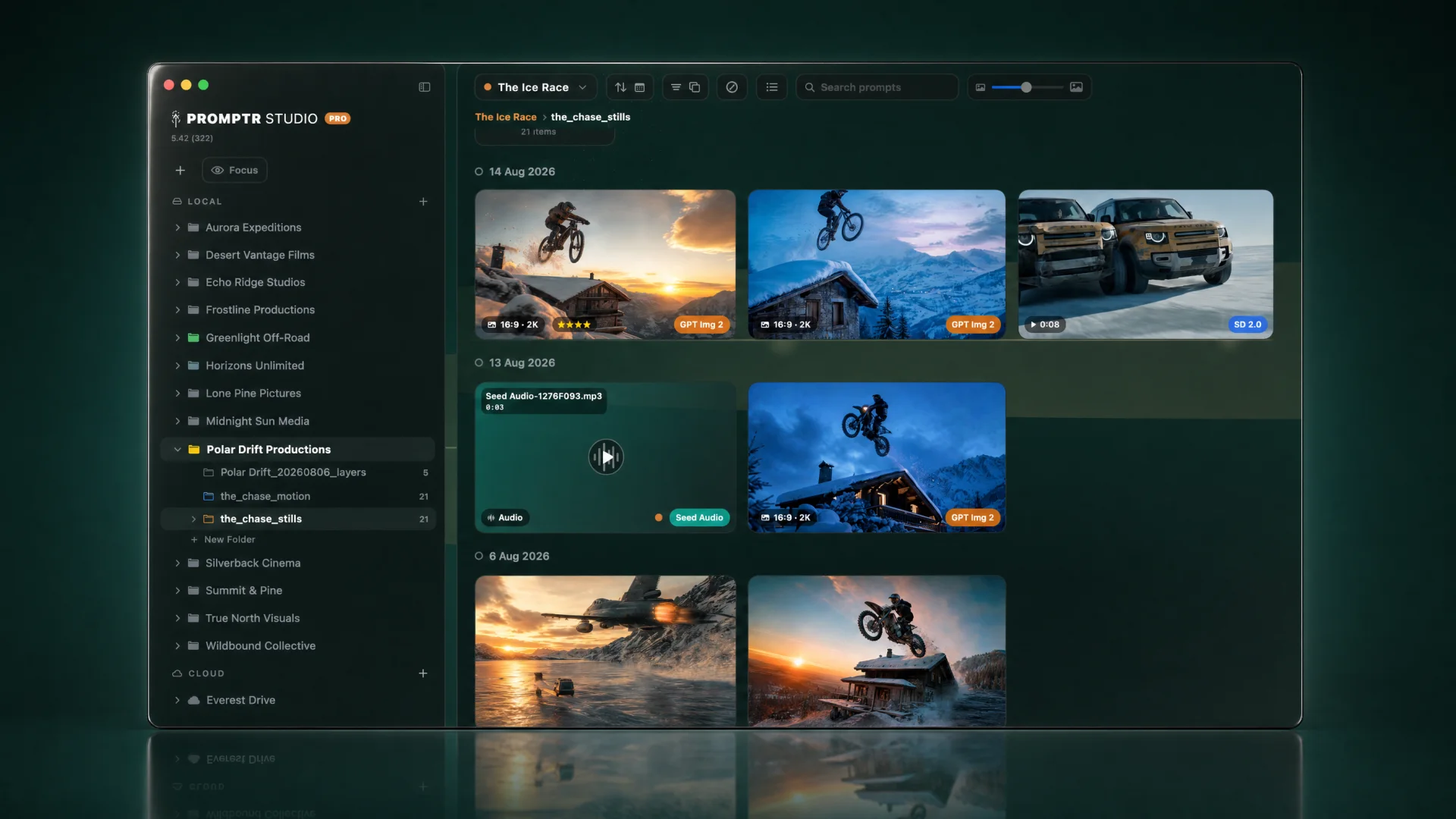
Task: Open the calendar date view icon
Action: click(x=639, y=87)
